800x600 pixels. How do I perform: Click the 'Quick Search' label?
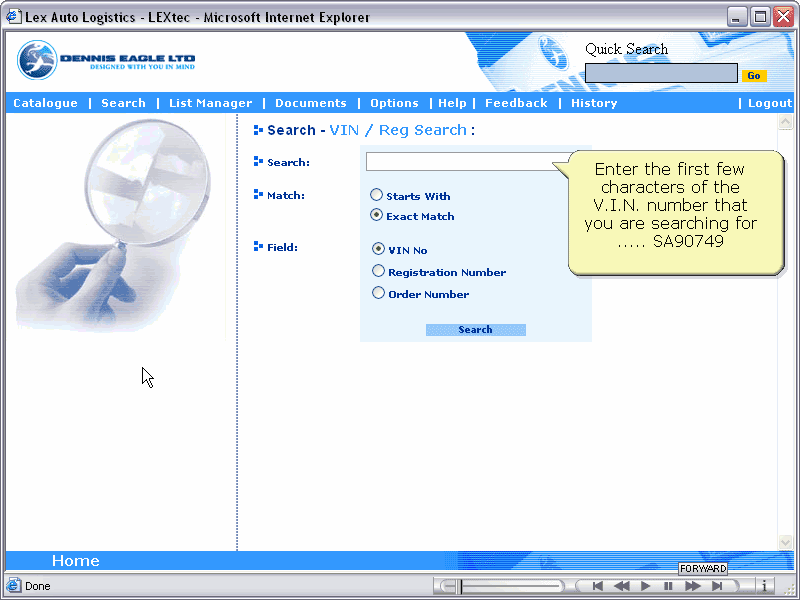tap(627, 49)
